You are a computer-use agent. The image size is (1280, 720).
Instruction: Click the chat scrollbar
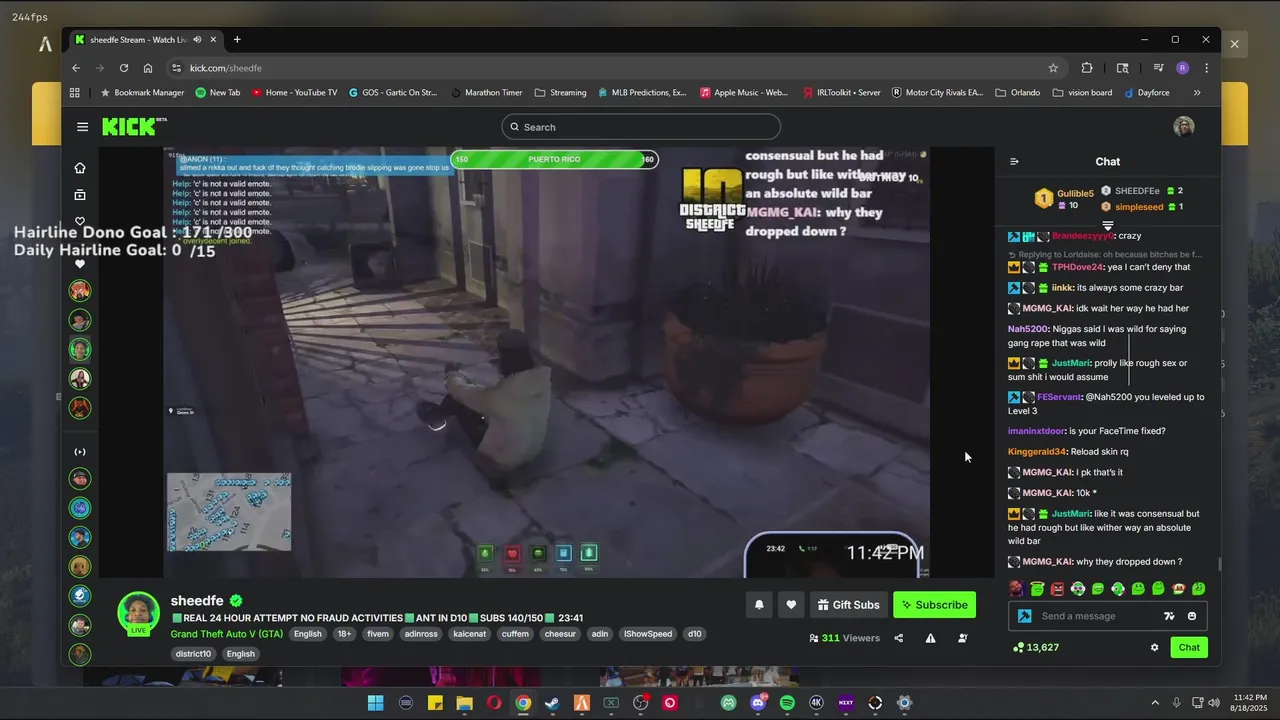coord(1219,565)
